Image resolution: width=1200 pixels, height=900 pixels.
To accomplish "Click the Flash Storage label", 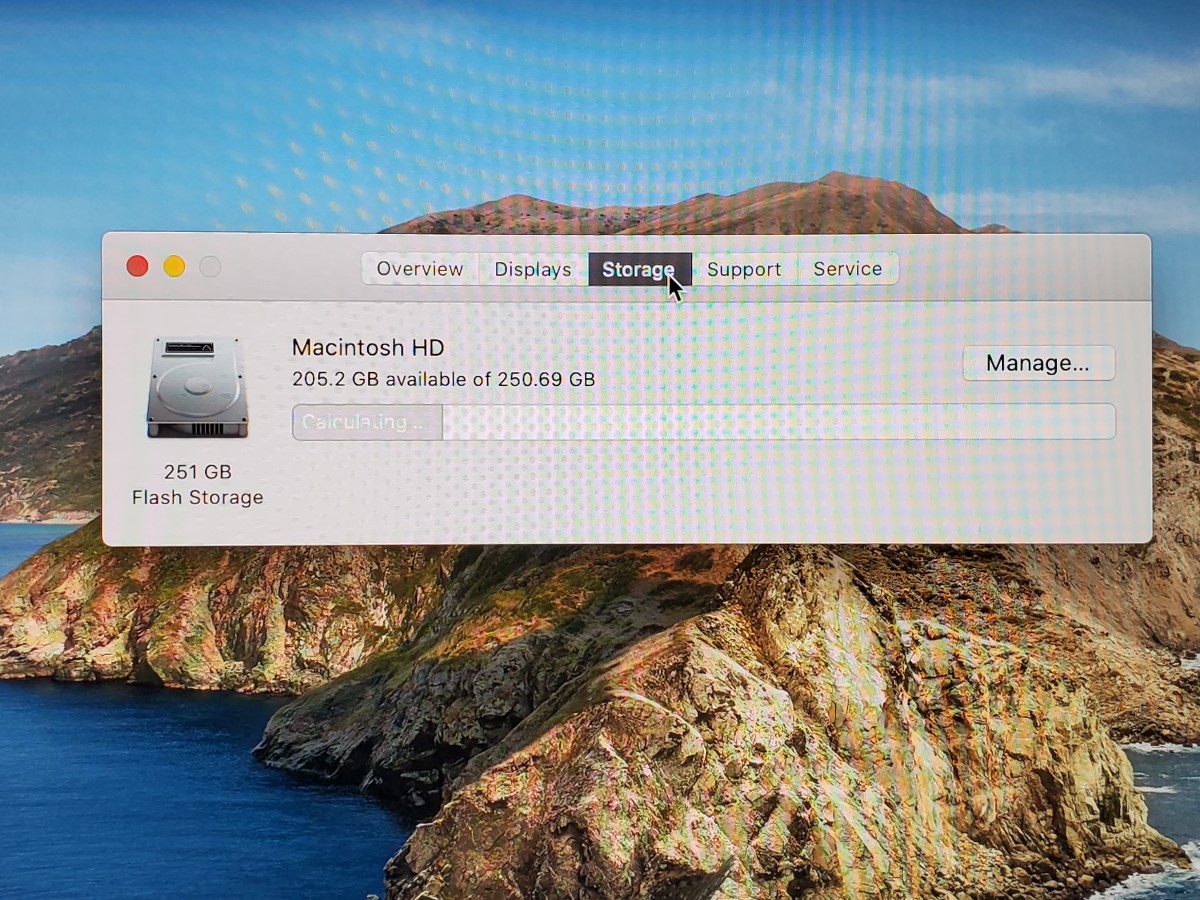I will tap(197, 498).
